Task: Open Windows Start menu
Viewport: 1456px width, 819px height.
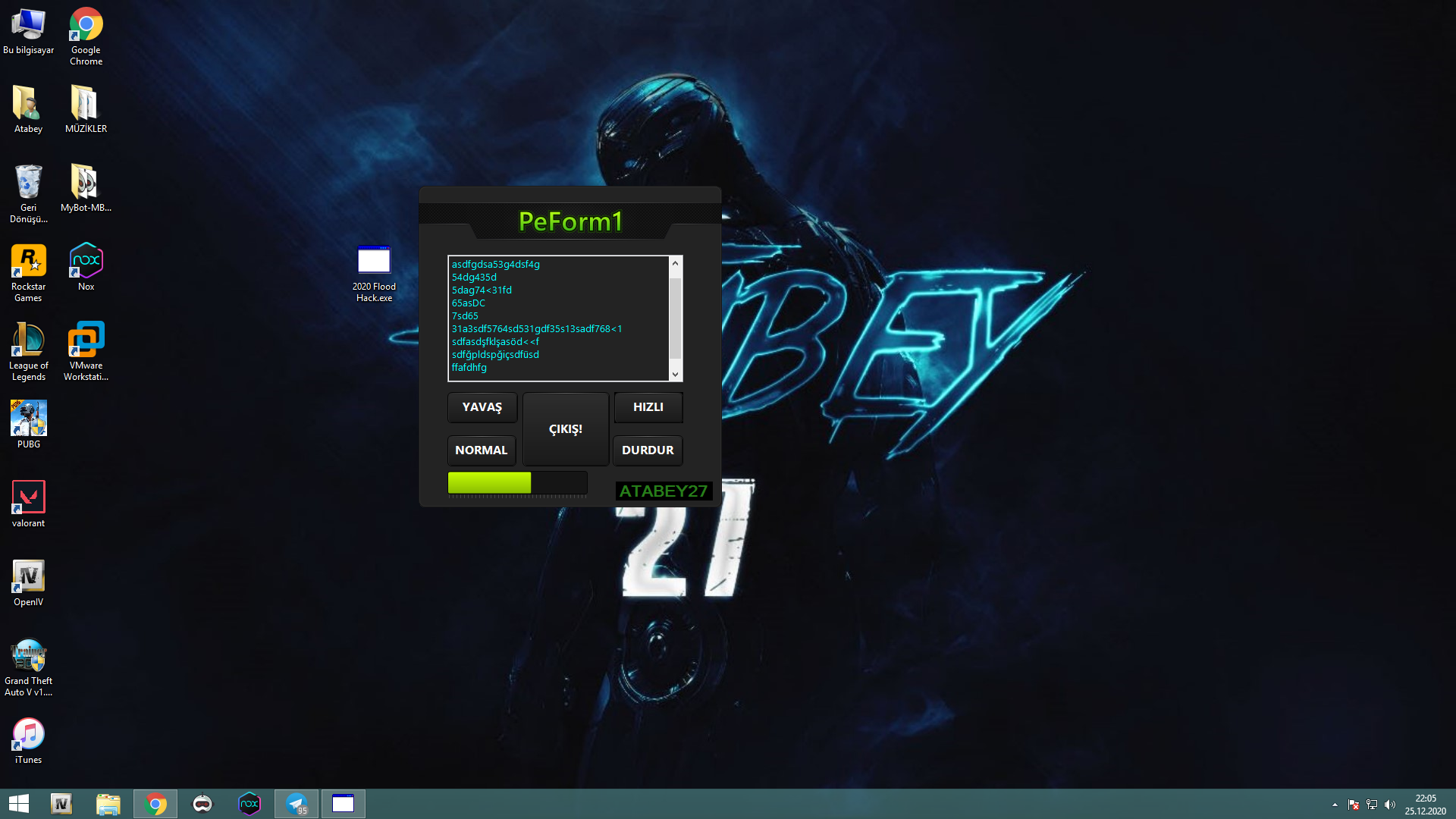Action: (18, 804)
